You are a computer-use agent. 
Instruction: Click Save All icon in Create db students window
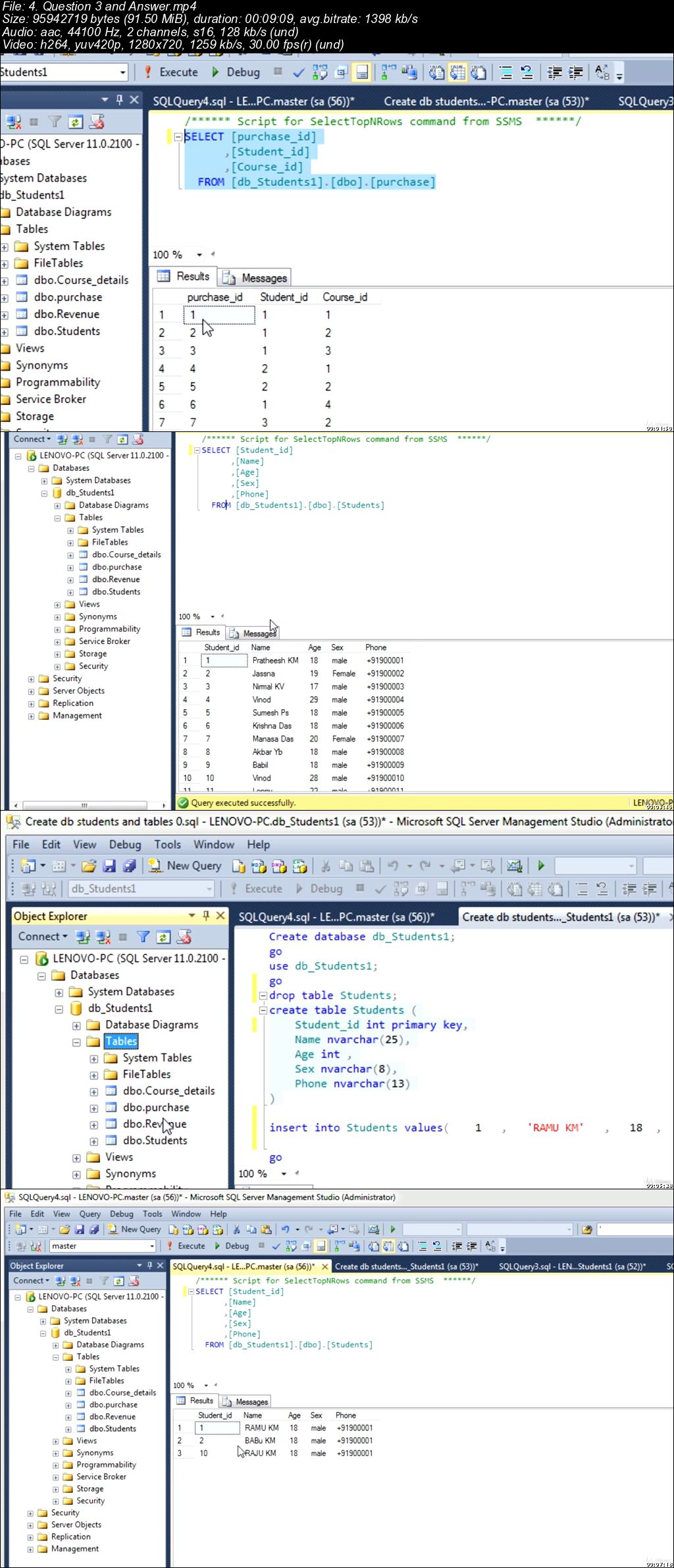point(130,866)
